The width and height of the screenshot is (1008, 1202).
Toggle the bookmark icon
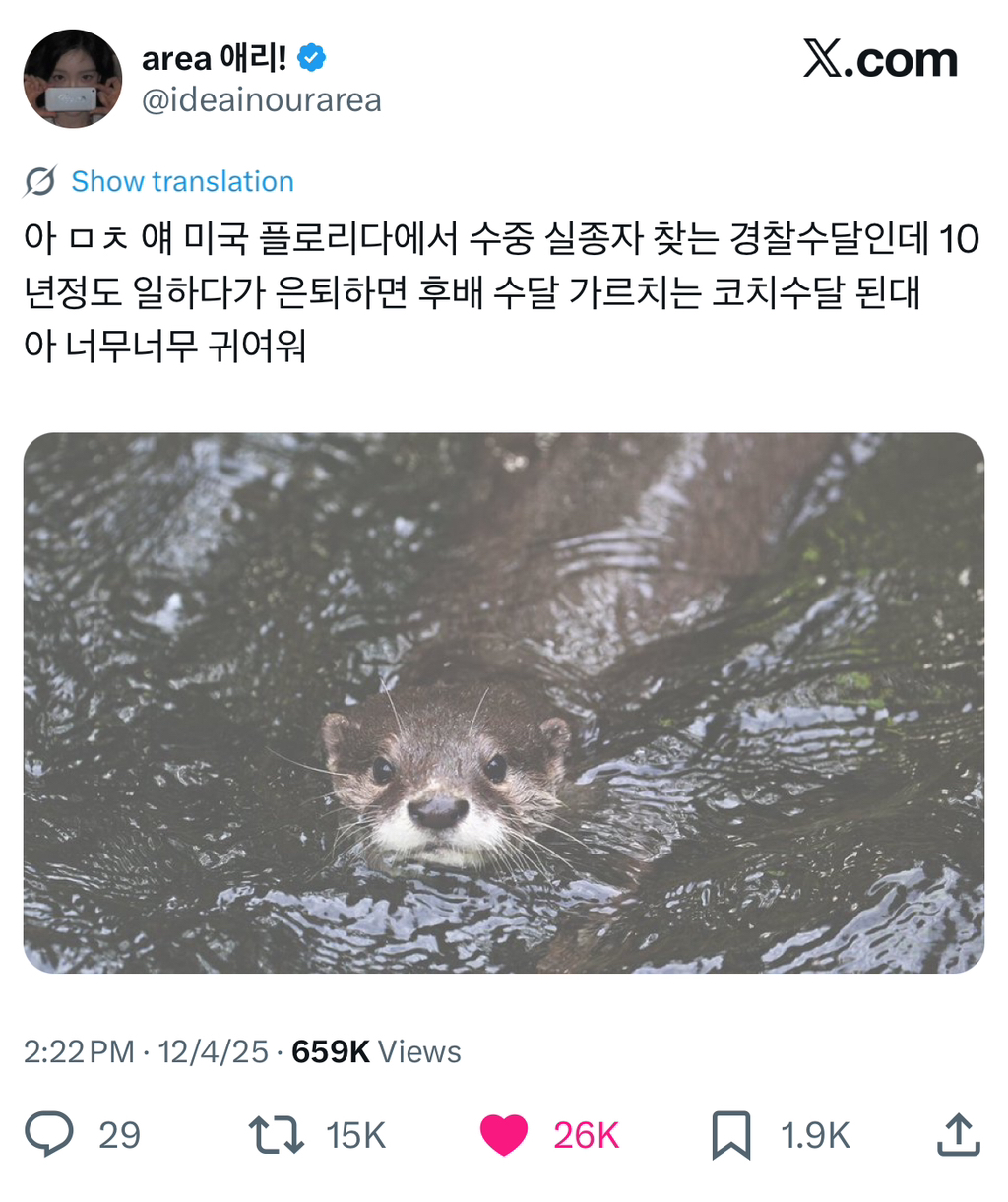730,1134
